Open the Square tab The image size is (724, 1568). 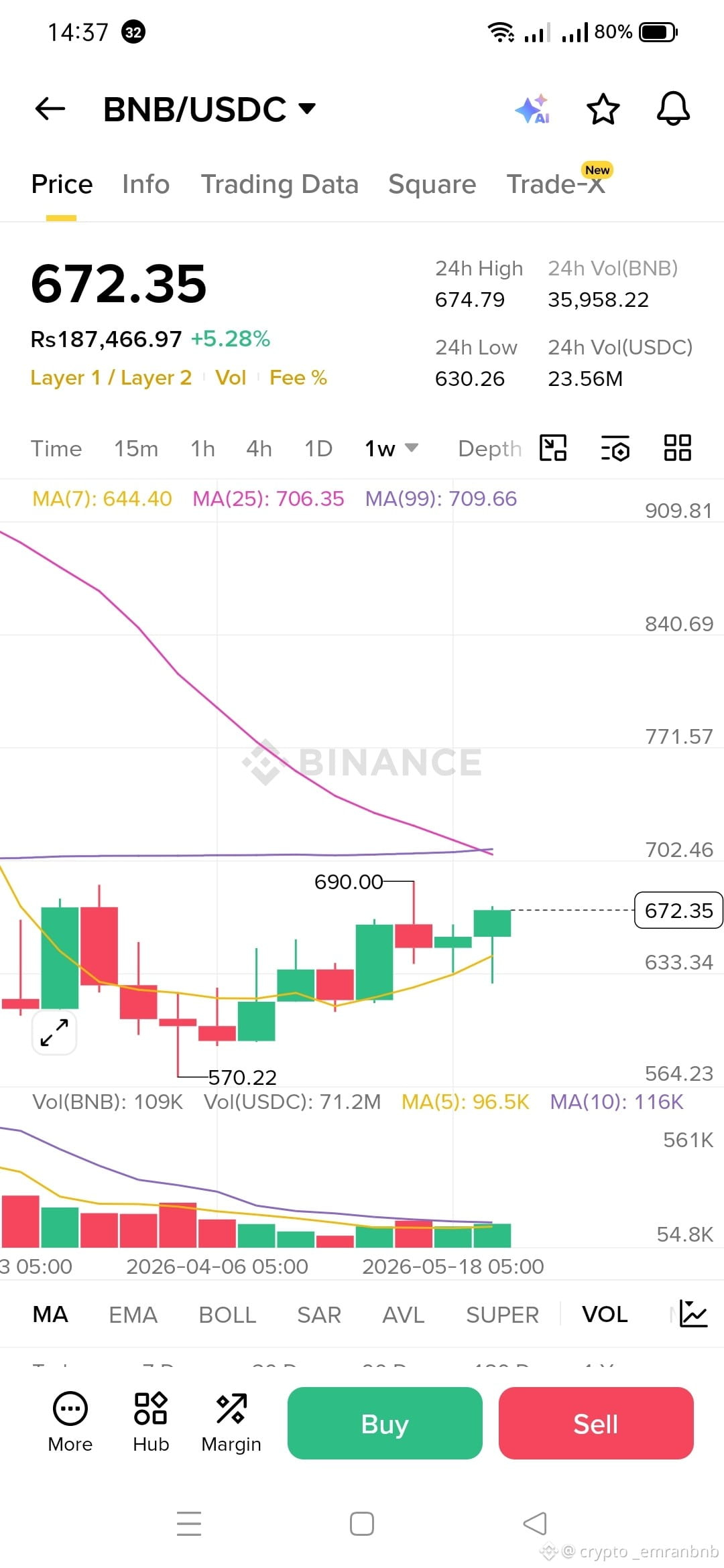[432, 184]
